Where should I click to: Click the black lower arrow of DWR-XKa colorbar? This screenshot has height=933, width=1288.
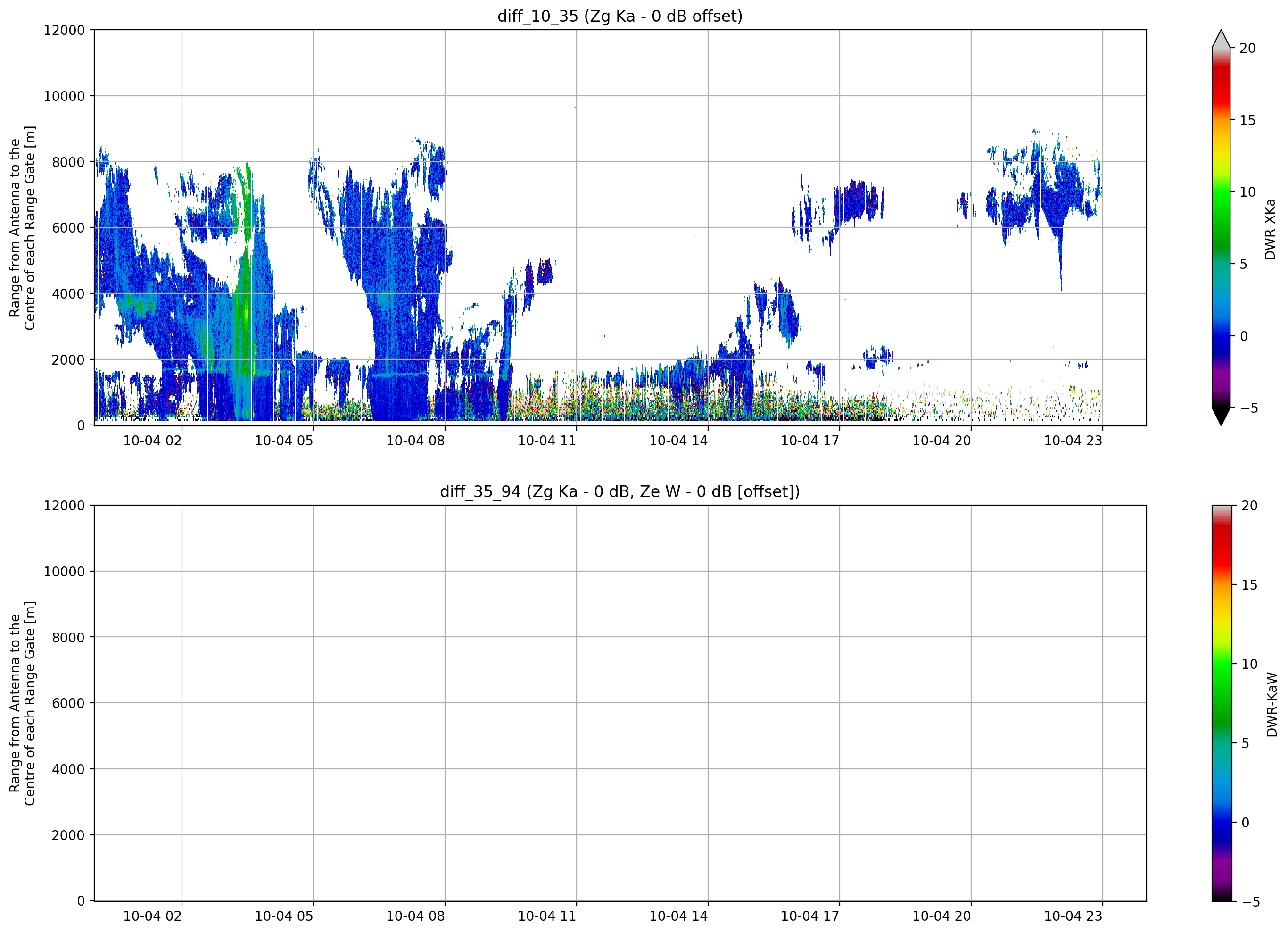click(1221, 417)
